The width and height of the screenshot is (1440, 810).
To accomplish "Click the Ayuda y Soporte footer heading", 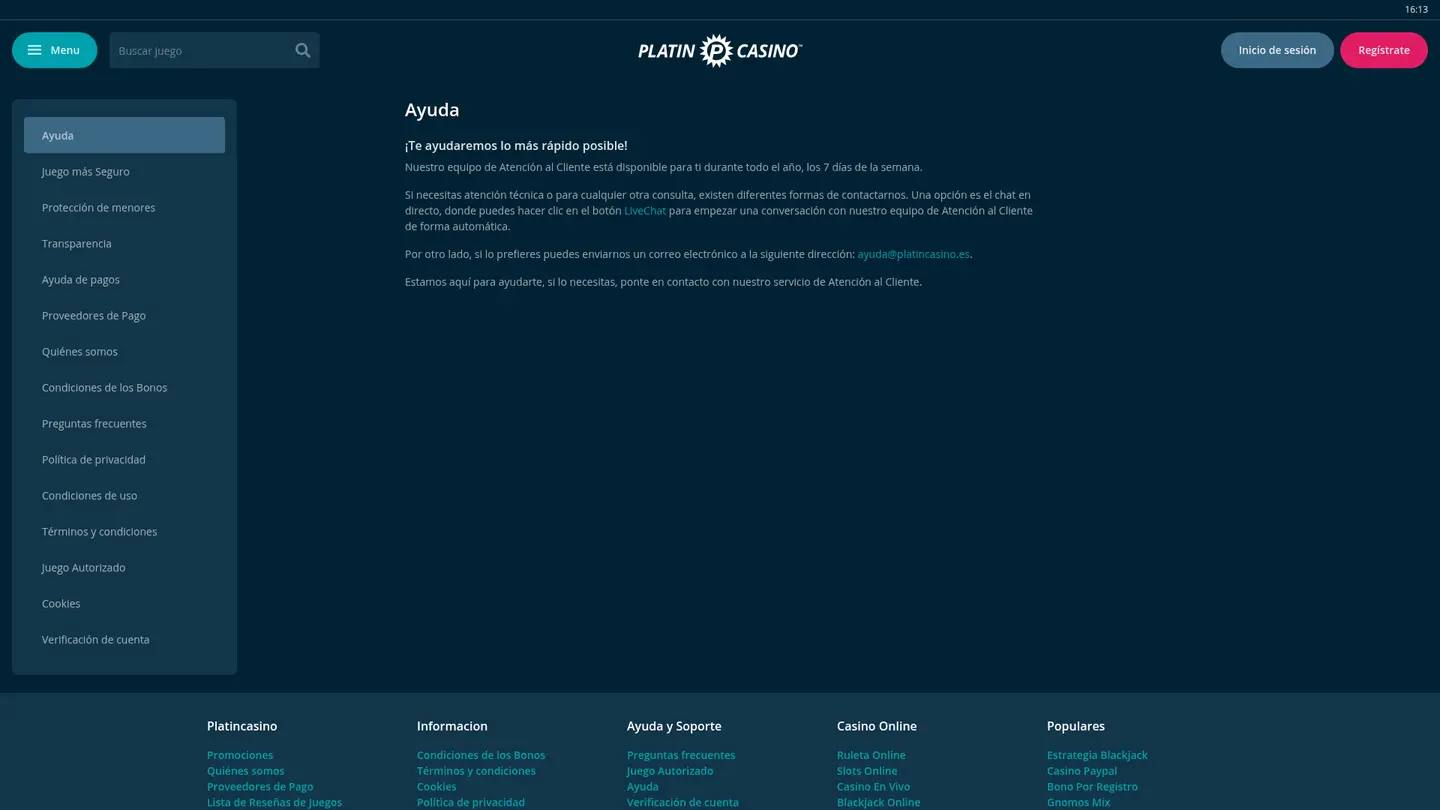I will [x=674, y=726].
